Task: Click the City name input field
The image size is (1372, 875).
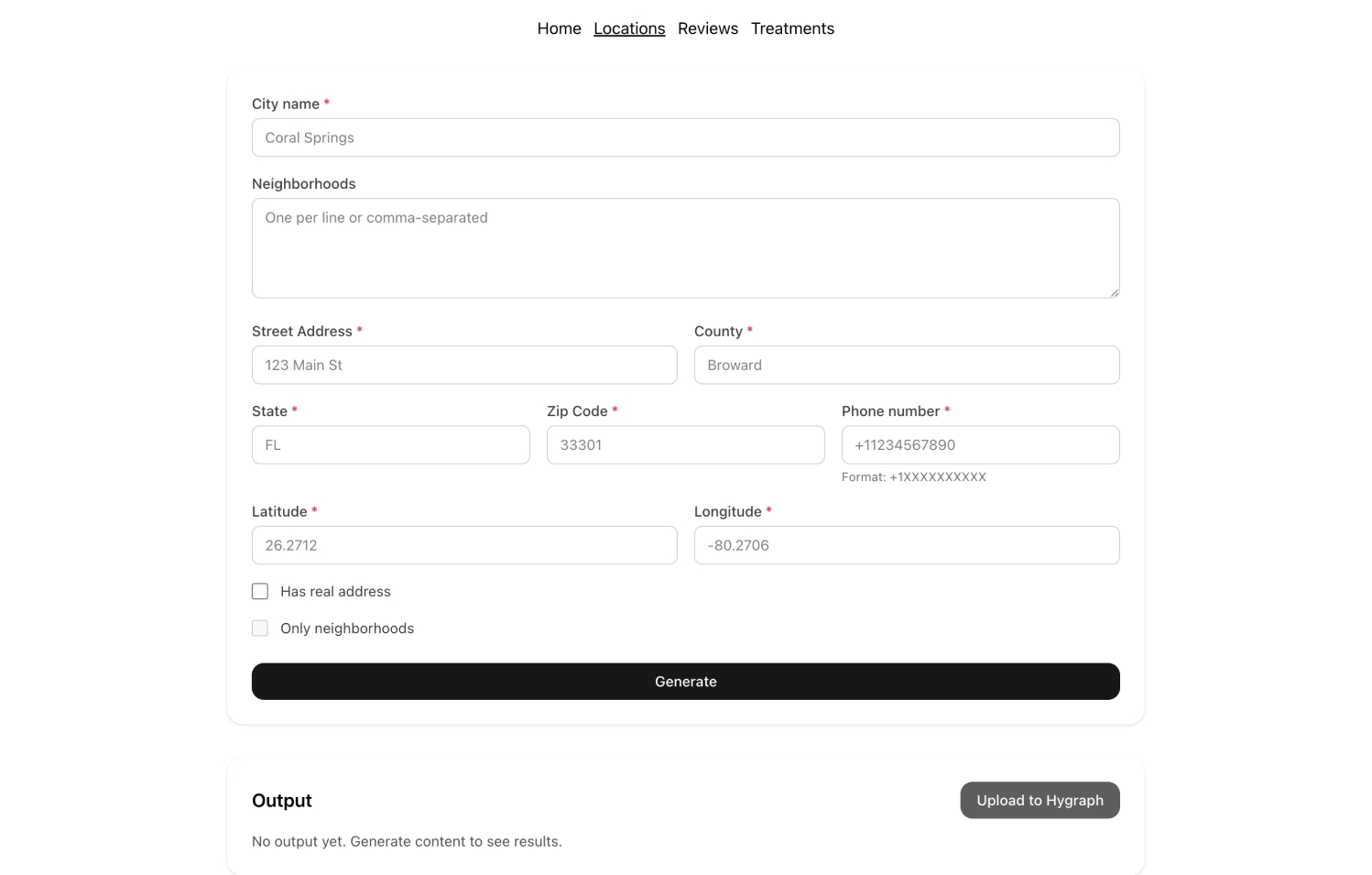Action: 685,137
